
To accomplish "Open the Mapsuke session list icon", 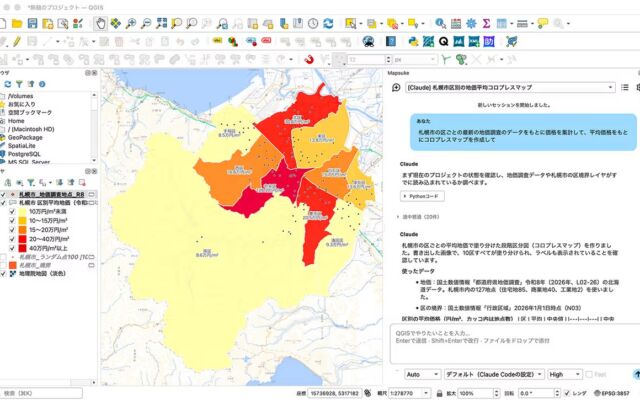I will tap(624, 87).
